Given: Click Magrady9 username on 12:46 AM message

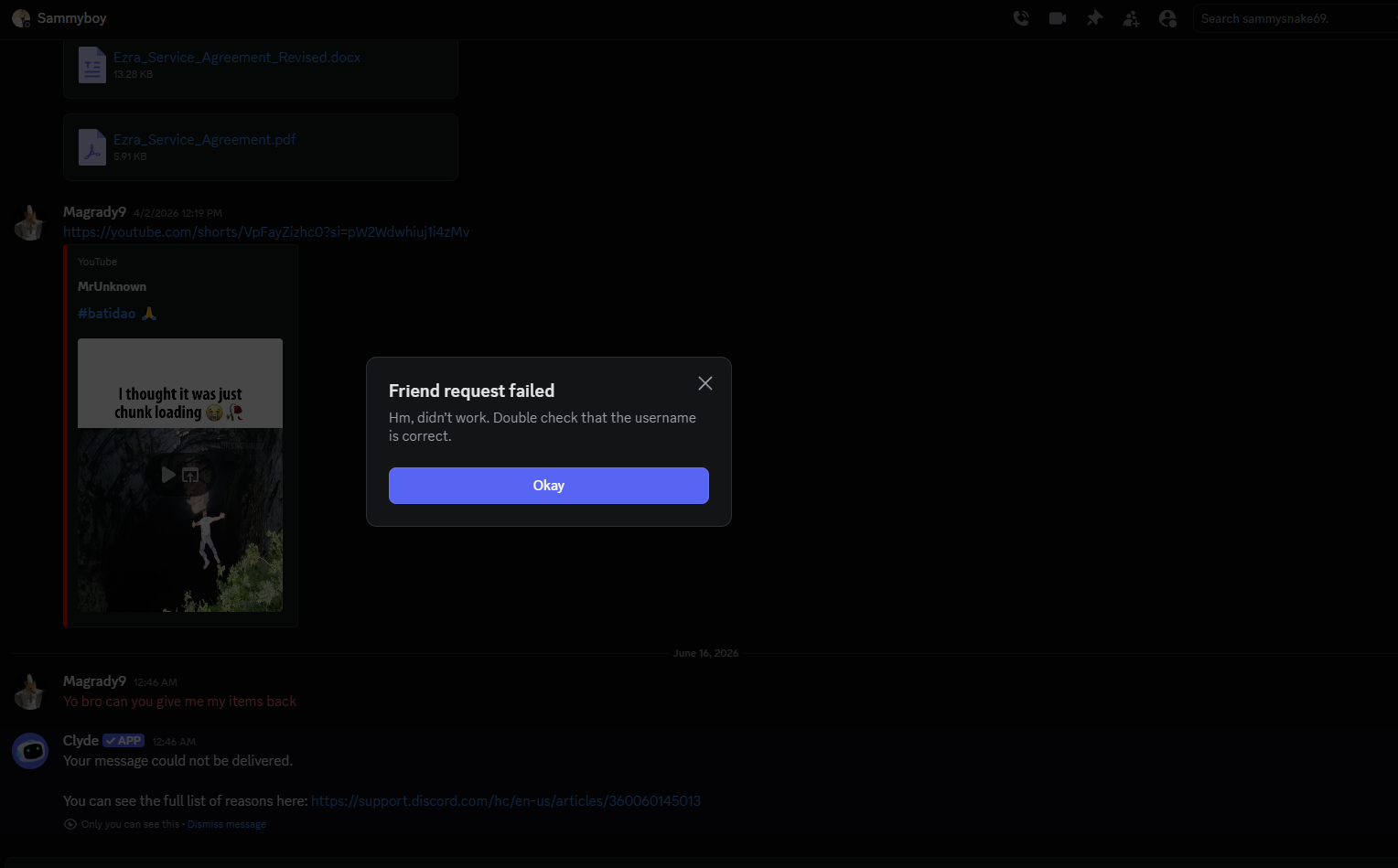Looking at the screenshot, I should 94,681.
